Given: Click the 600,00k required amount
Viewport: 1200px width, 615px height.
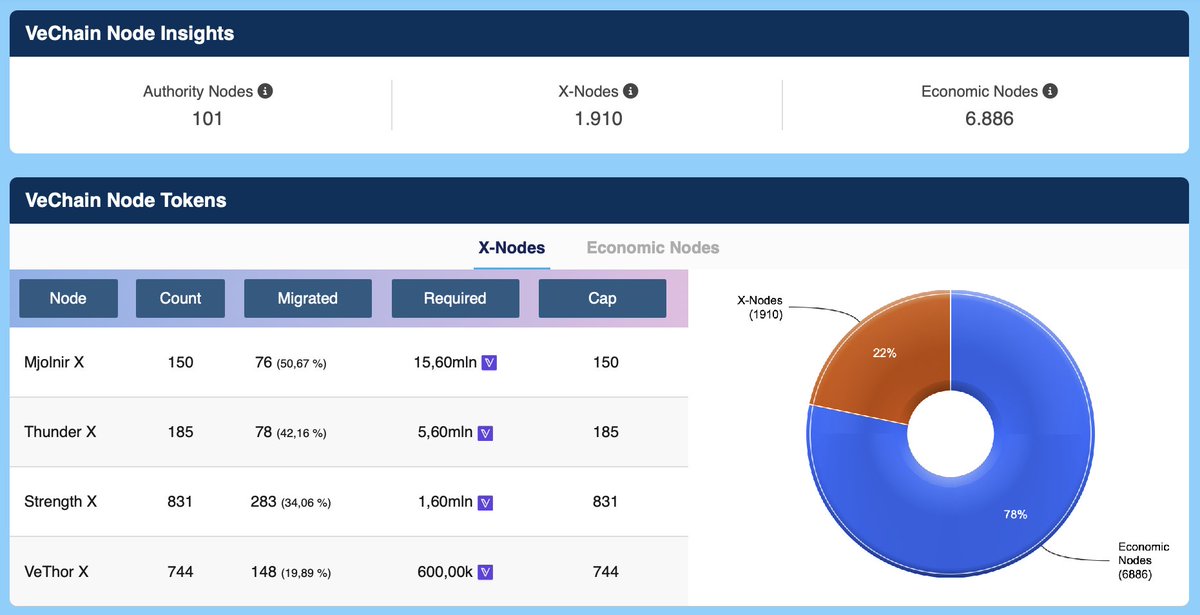Looking at the screenshot, I should pos(445,572).
